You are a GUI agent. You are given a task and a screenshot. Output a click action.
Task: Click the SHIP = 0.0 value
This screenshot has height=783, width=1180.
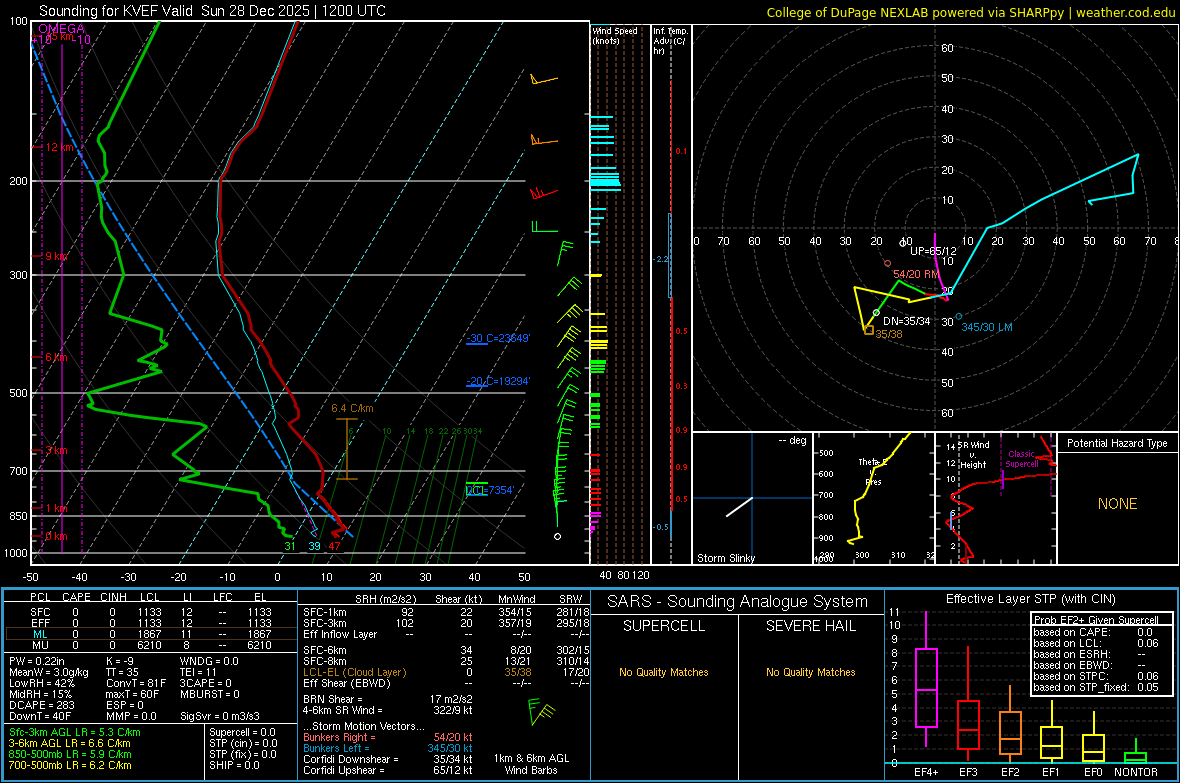tap(234, 765)
